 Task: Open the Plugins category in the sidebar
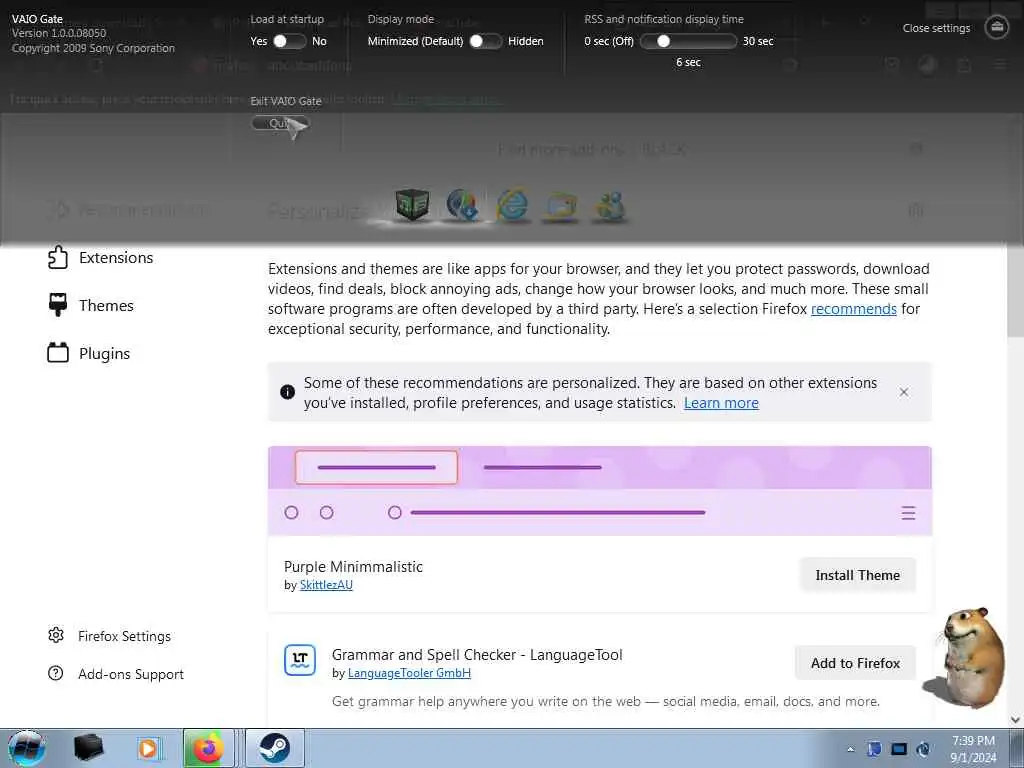(x=89, y=353)
